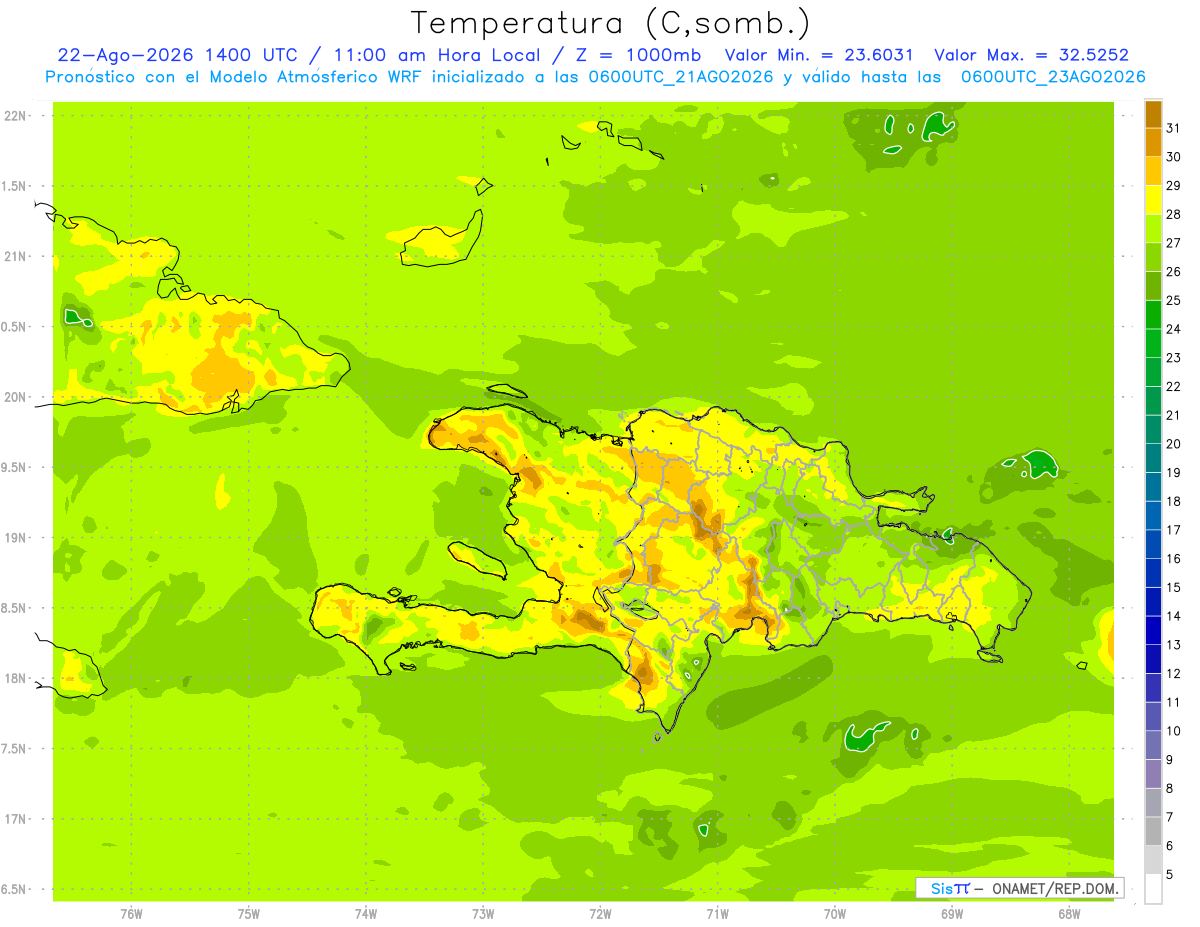Click the "27" label on the color scale
This screenshot has width=1200, height=927.
tap(1174, 243)
